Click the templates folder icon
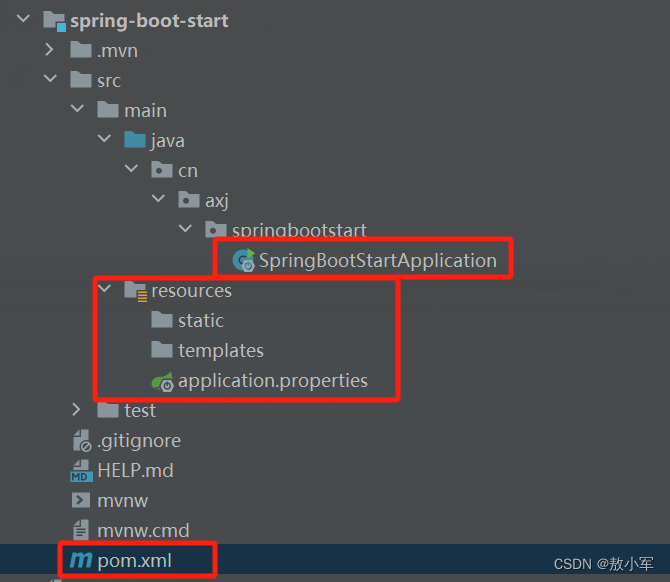Screen dimensions: 670x582 [x=162, y=350]
